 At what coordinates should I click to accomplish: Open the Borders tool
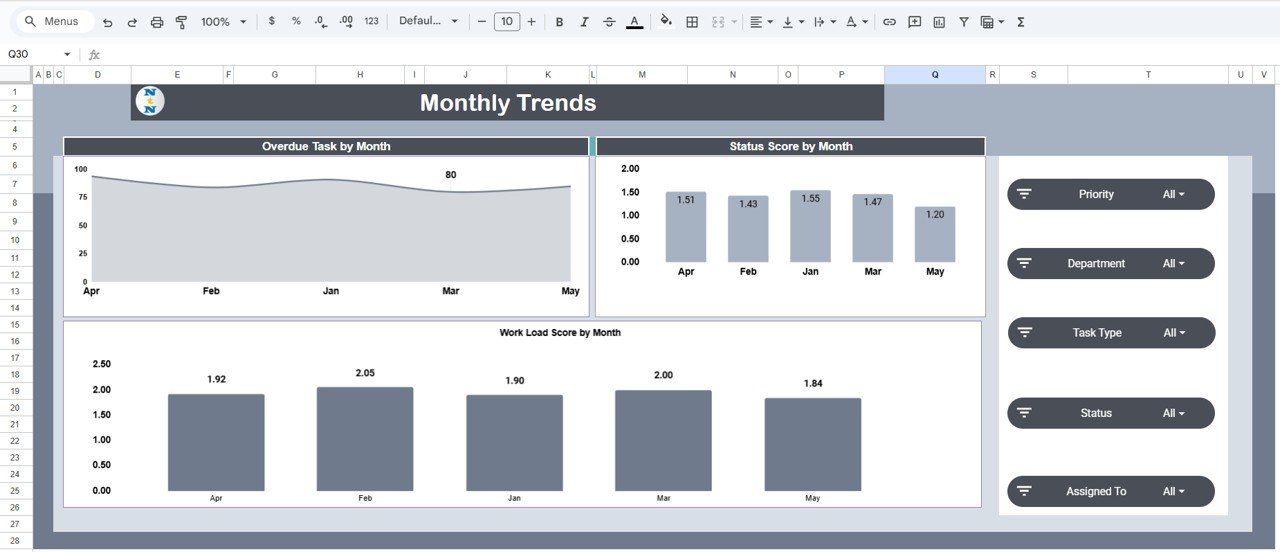coord(692,22)
